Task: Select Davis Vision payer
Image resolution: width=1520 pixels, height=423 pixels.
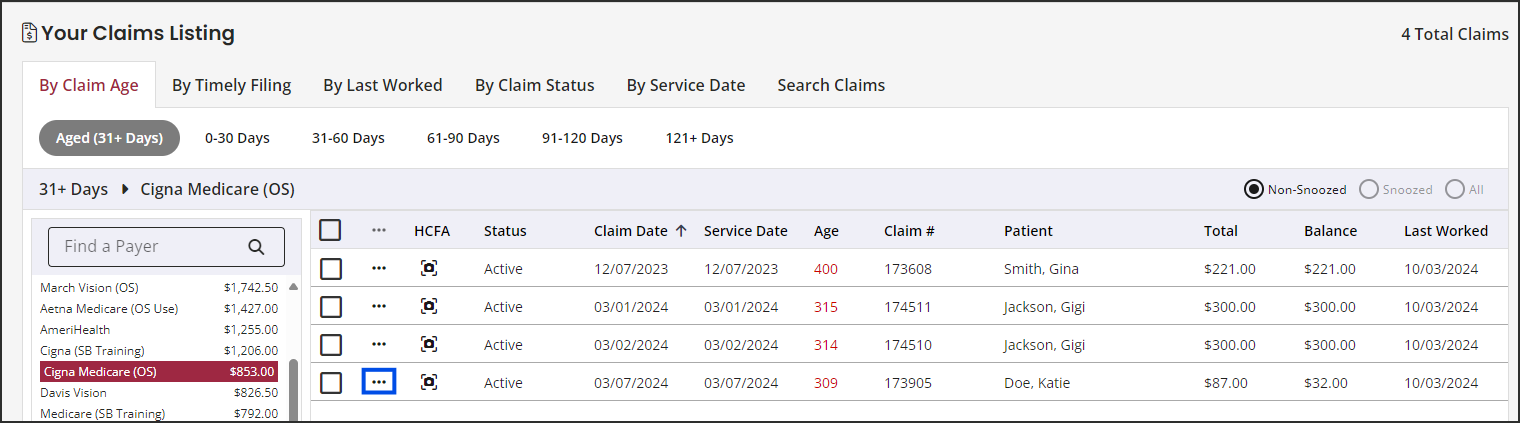Action: [159, 392]
